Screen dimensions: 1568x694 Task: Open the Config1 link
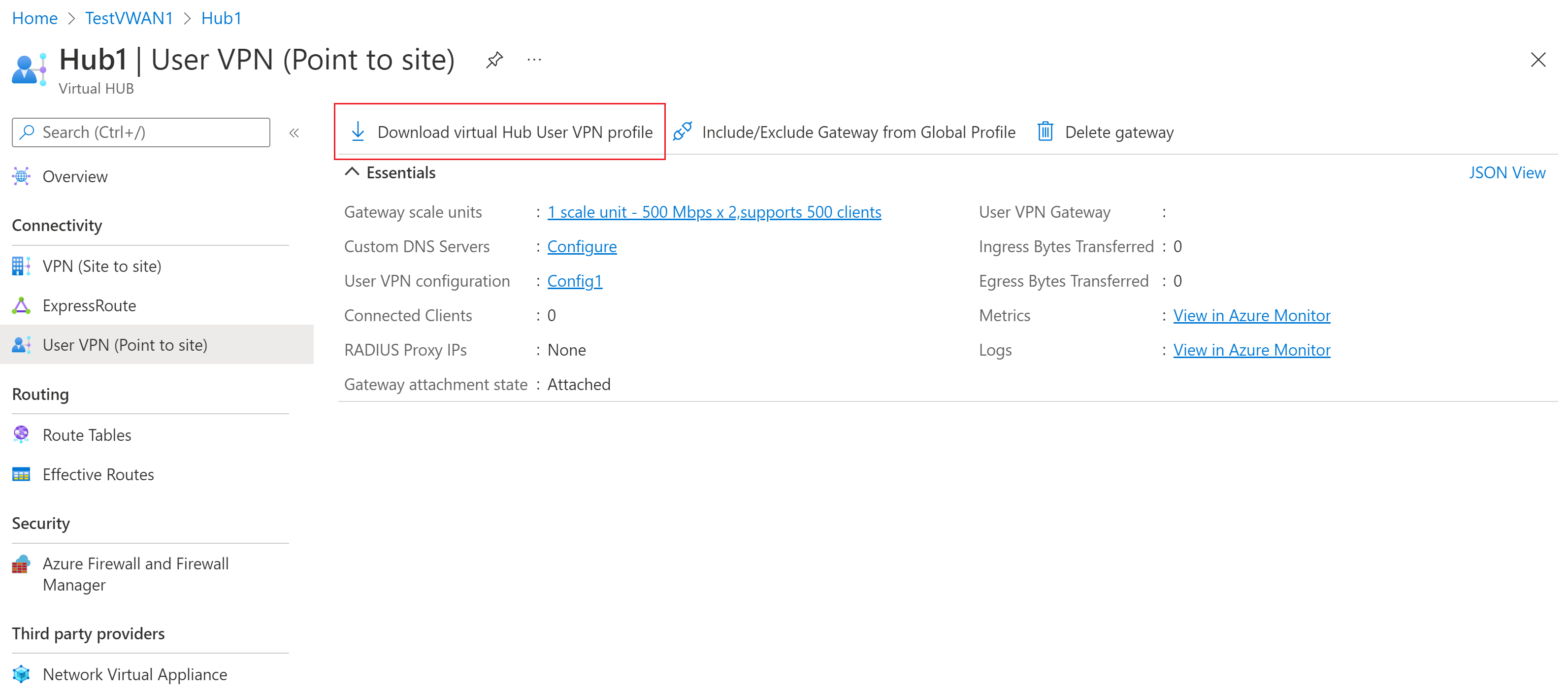point(574,281)
